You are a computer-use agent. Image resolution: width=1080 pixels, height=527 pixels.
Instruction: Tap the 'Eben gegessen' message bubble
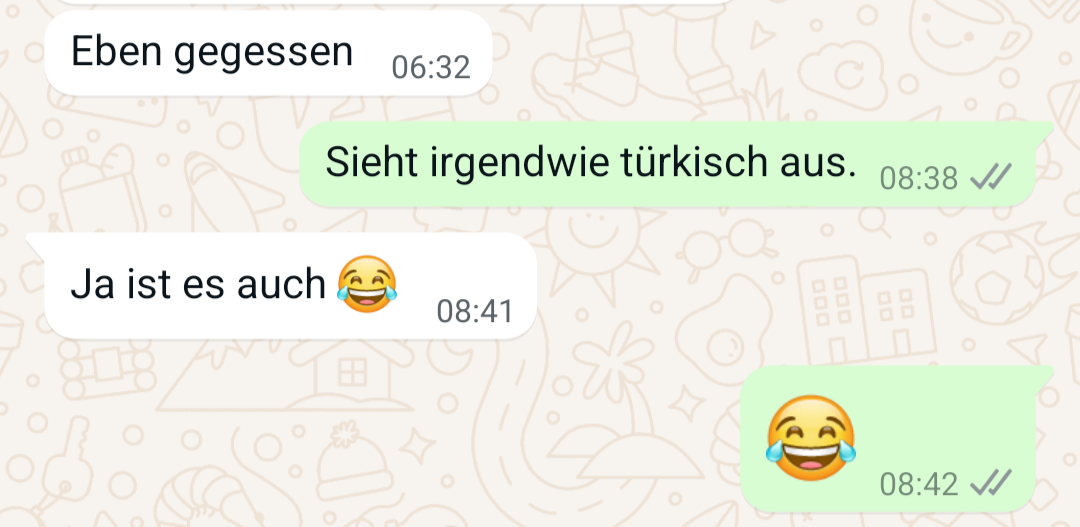tap(268, 53)
